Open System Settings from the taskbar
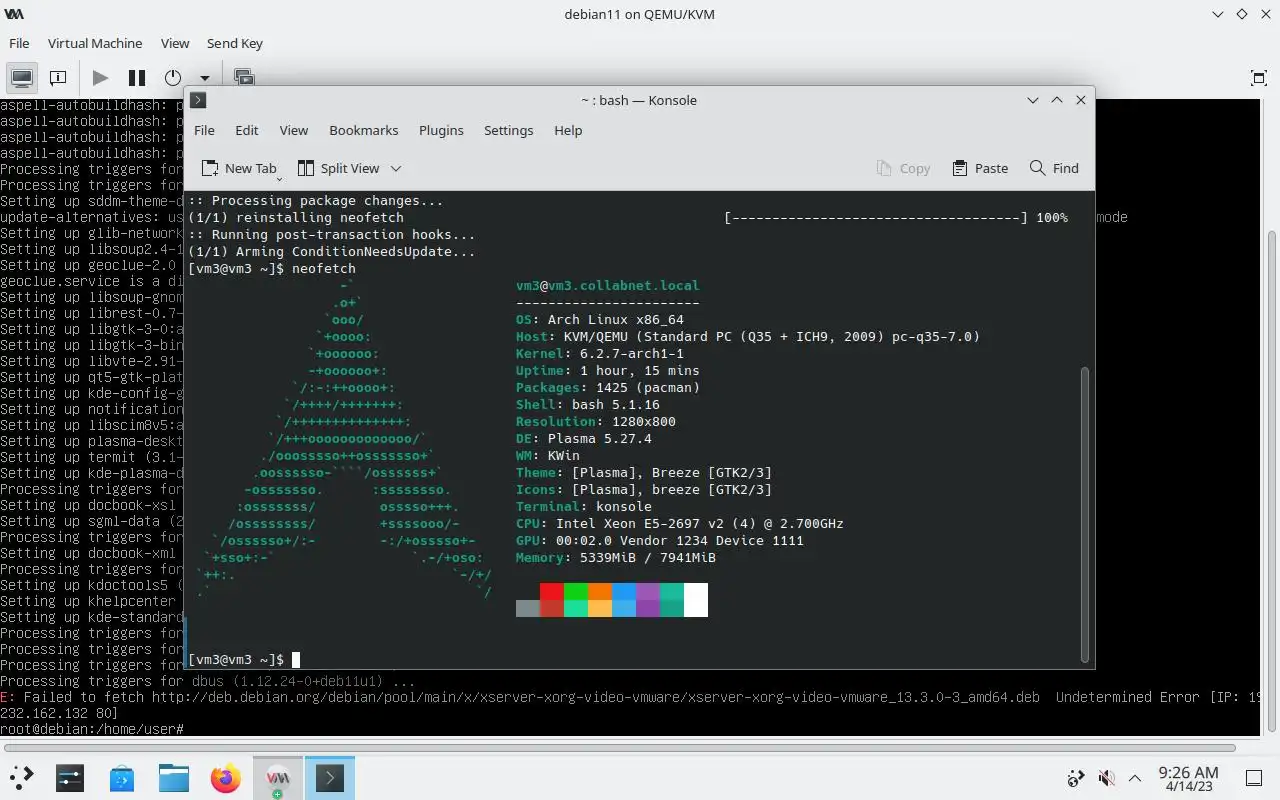The height and width of the screenshot is (800, 1280). coord(70,777)
